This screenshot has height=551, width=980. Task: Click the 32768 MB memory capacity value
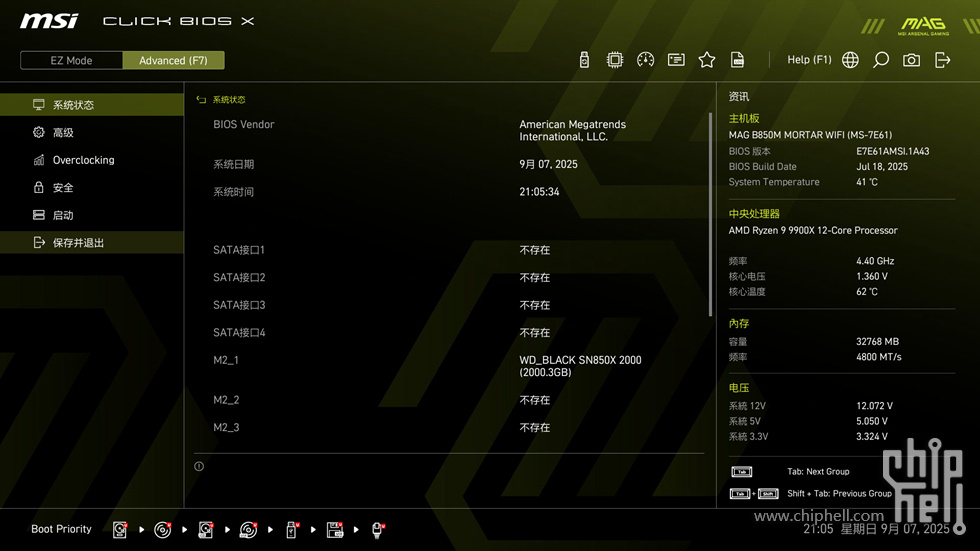(x=878, y=342)
